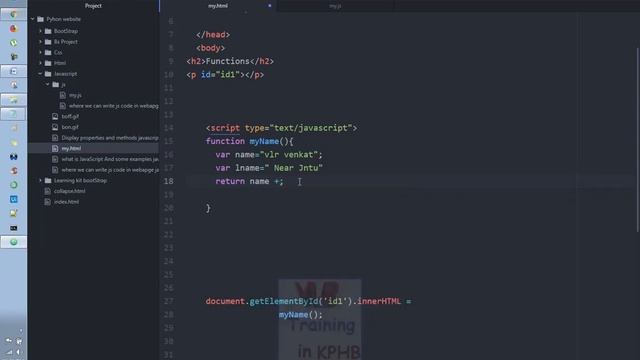640x360 pixels.
Task: Expand the Learning kit bootStrap folder arrow
Action: 40,180
